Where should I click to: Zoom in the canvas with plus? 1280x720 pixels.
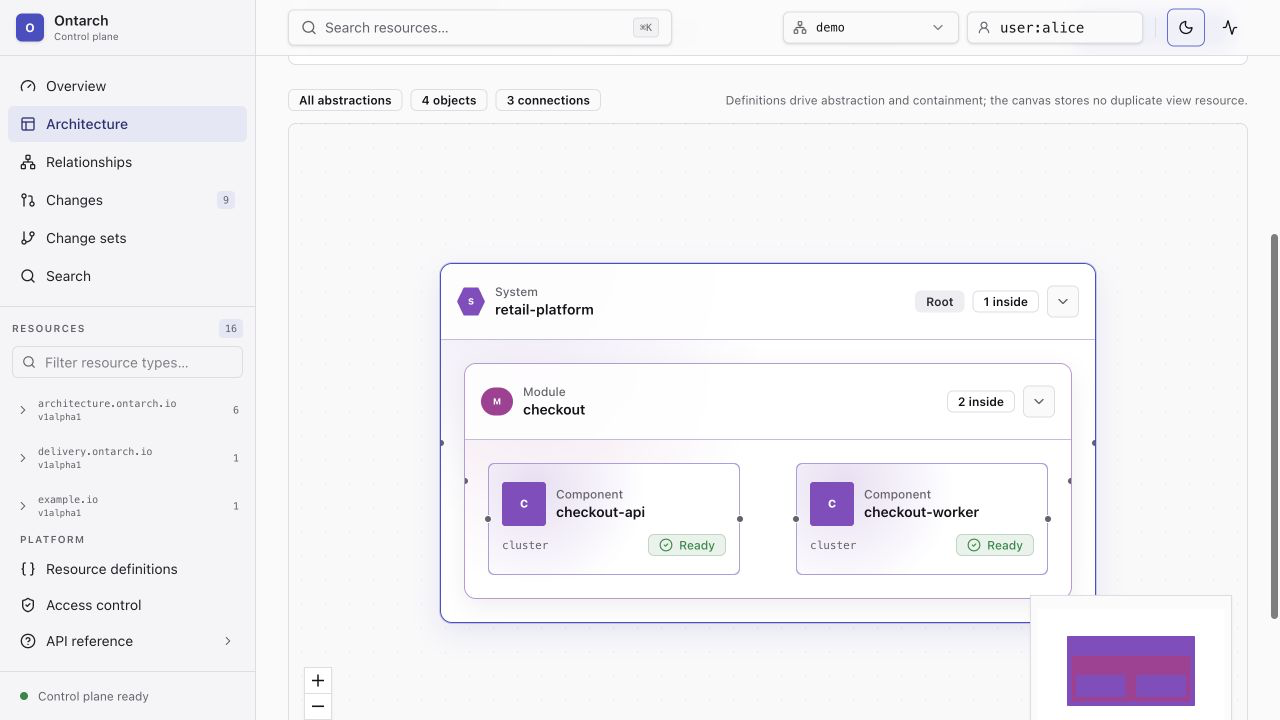coord(318,681)
